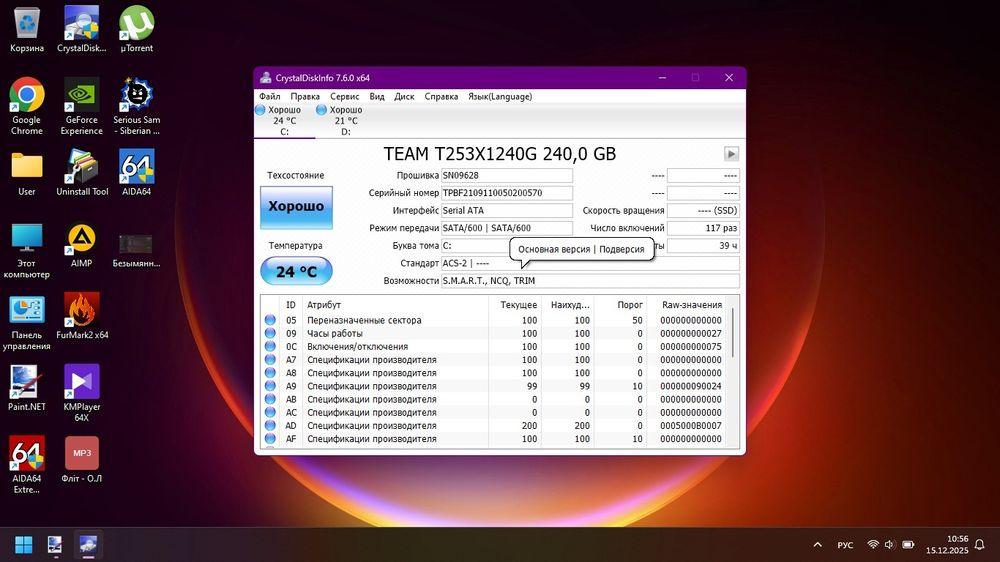Screen dimensions: 1000x562
Task: Open AIDA64 Extreme desktop shortcut
Action: coord(27,464)
